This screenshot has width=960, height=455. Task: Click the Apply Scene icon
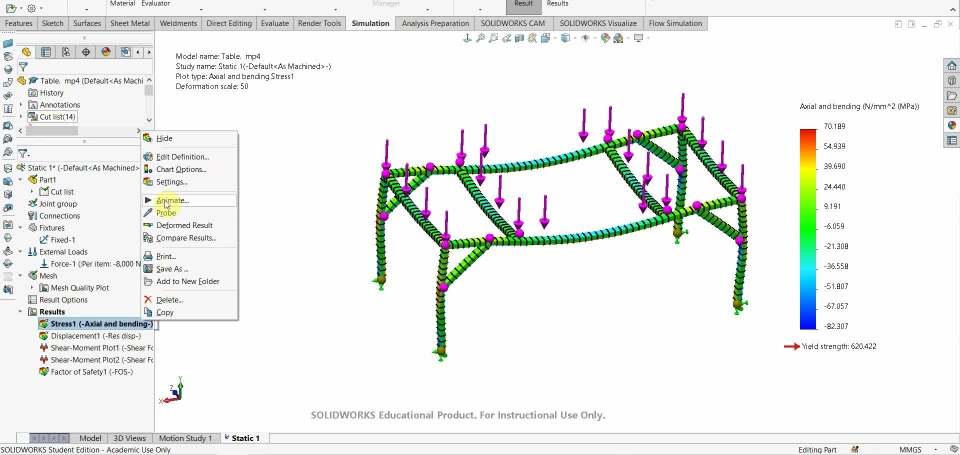(x=618, y=38)
